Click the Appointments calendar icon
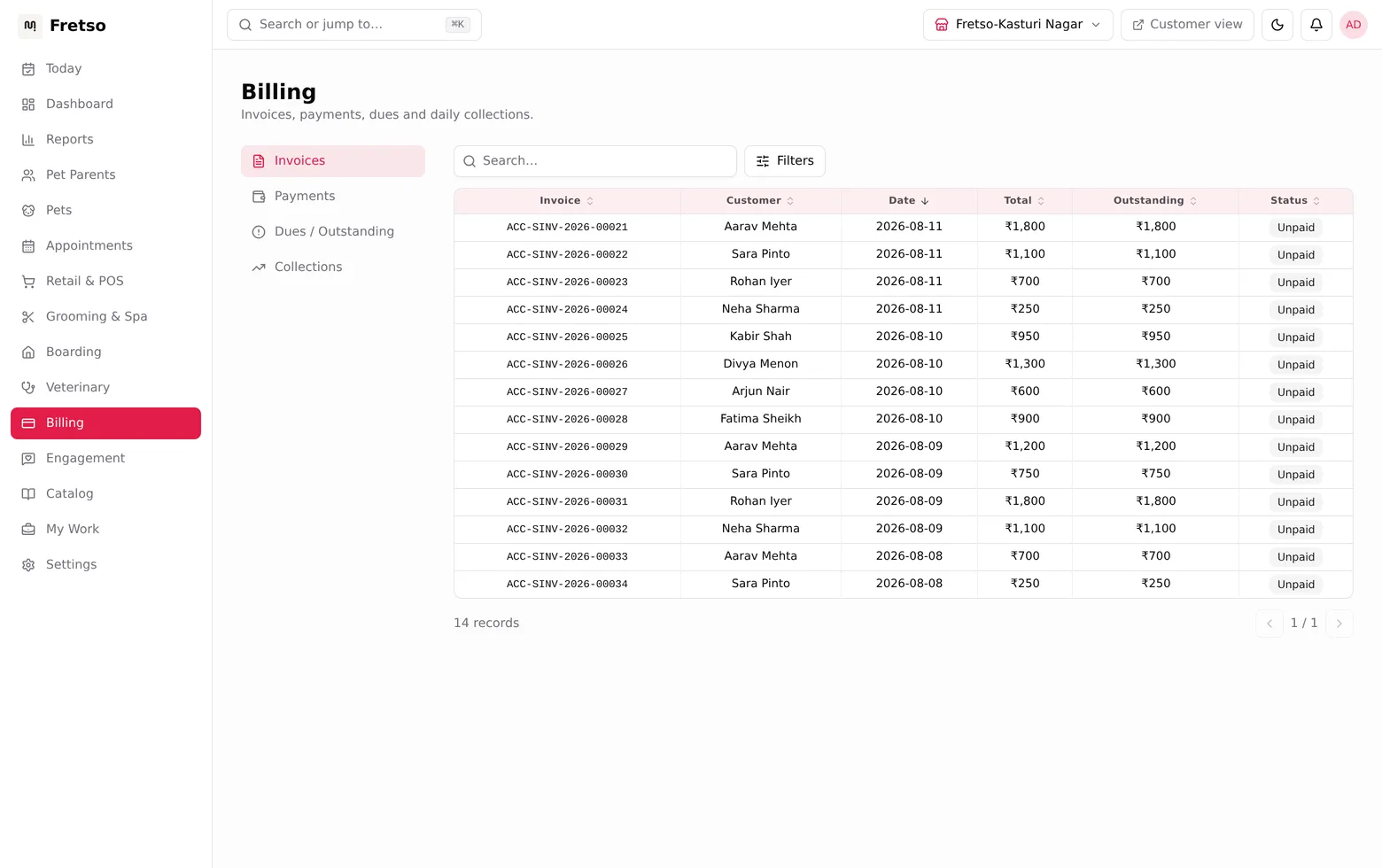Image resolution: width=1382 pixels, height=868 pixels. click(x=28, y=246)
